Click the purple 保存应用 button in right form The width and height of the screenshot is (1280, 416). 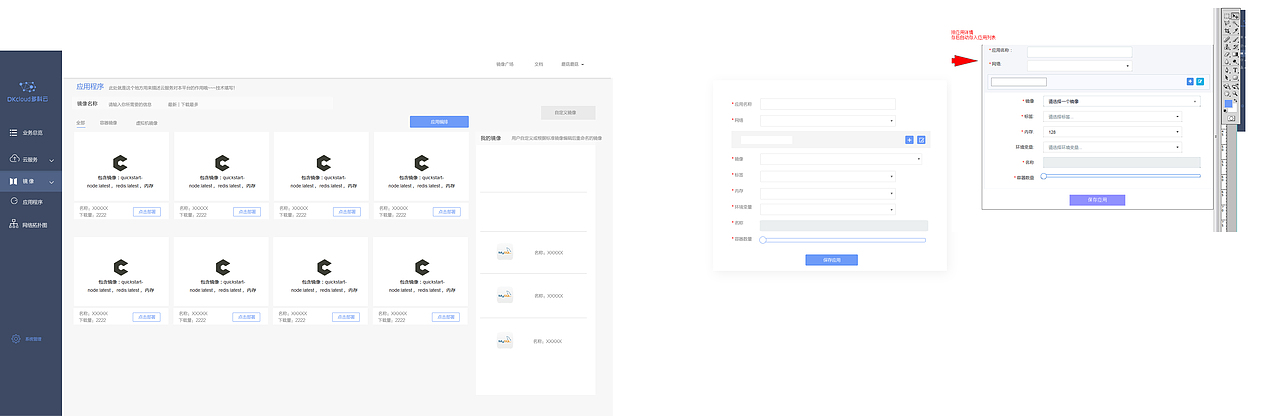[1098, 200]
